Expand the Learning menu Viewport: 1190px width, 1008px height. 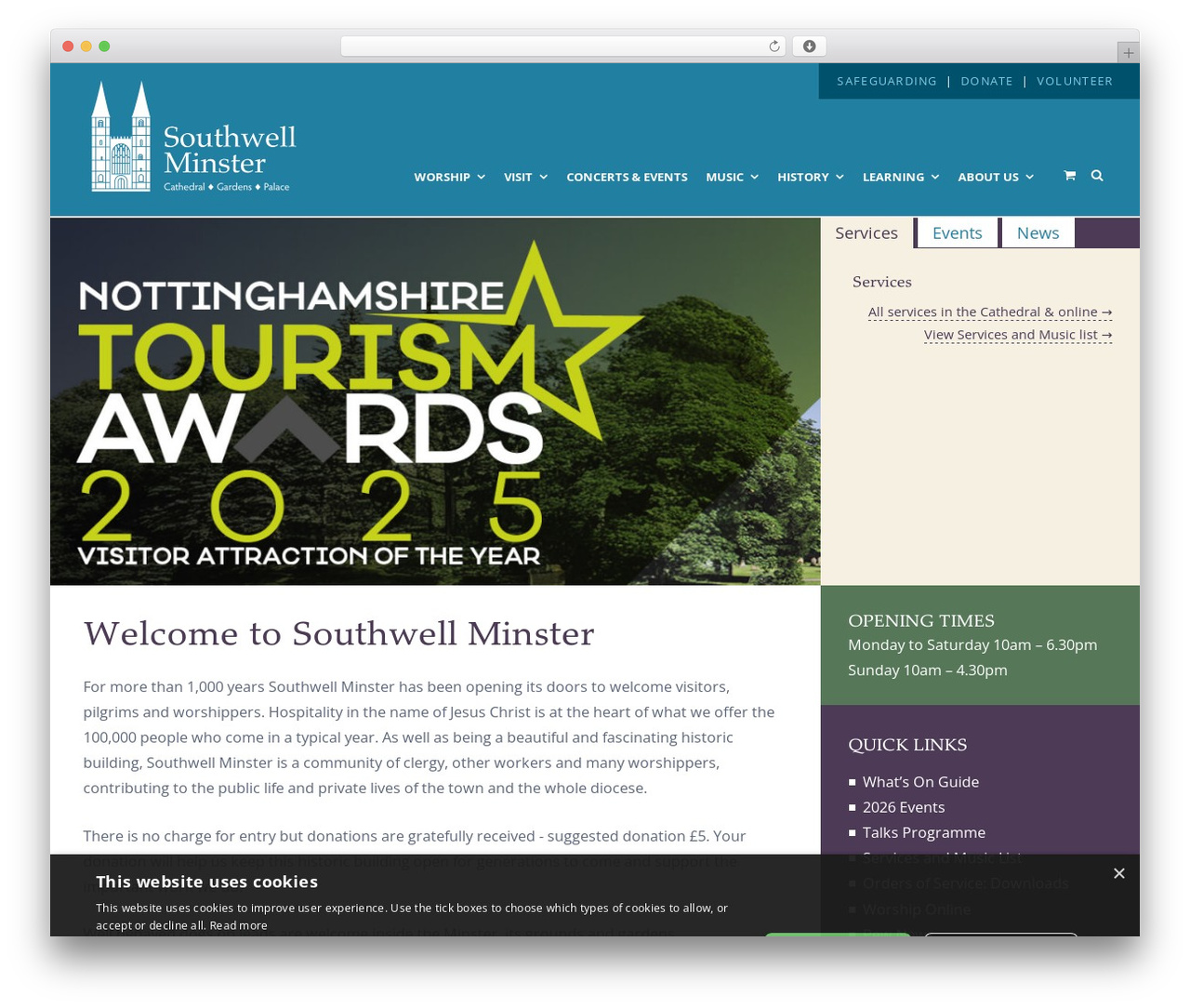(x=901, y=177)
